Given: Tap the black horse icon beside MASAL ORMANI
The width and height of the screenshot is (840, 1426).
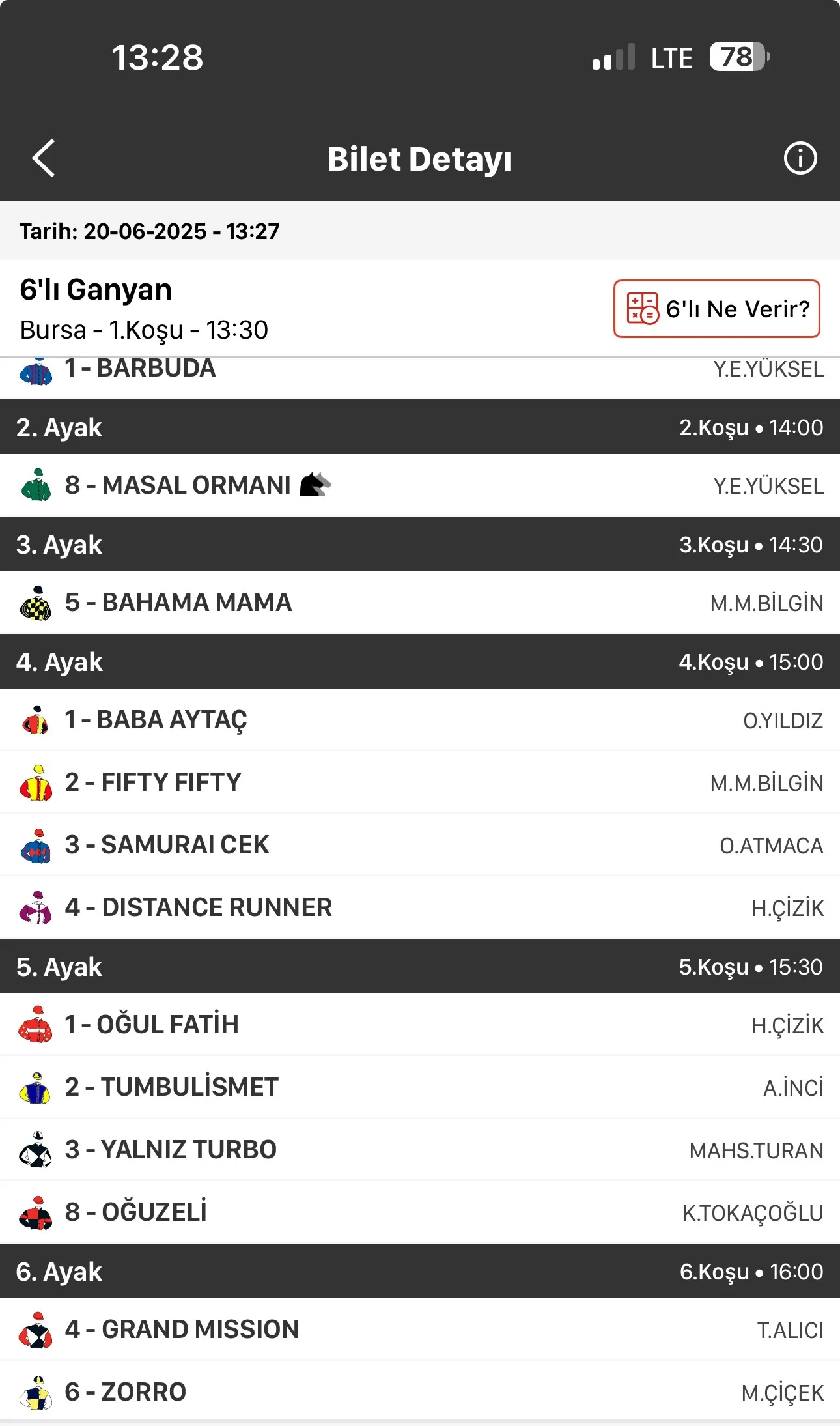Looking at the screenshot, I should coord(315,485).
